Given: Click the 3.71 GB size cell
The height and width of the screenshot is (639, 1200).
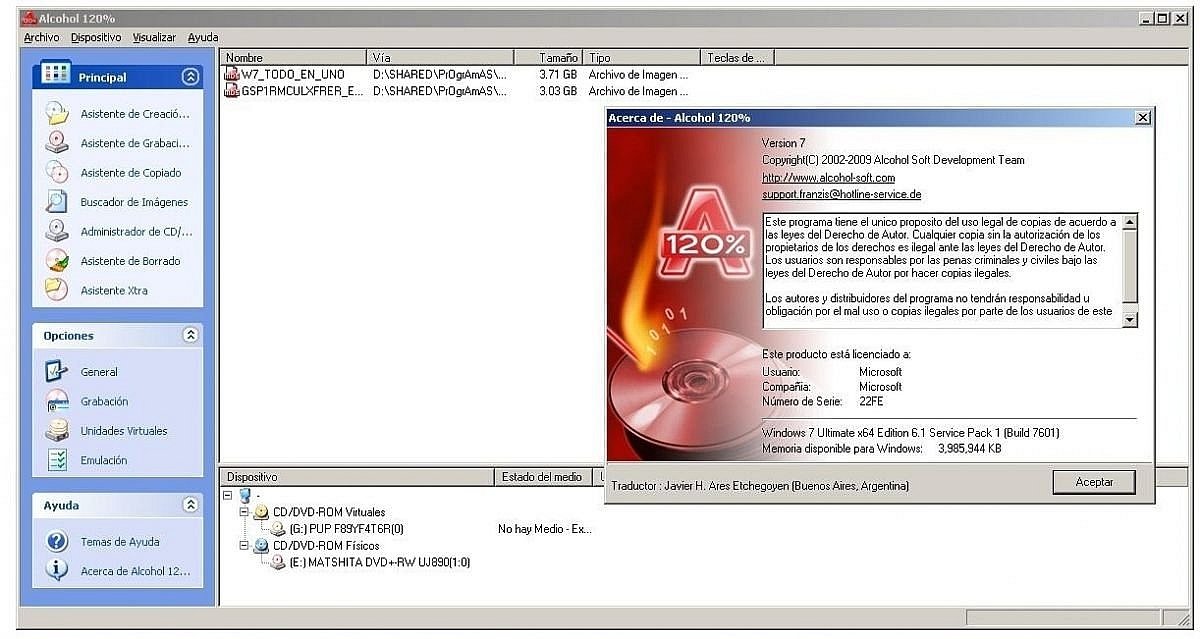Looking at the screenshot, I should pyautogui.click(x=557, y=74).
